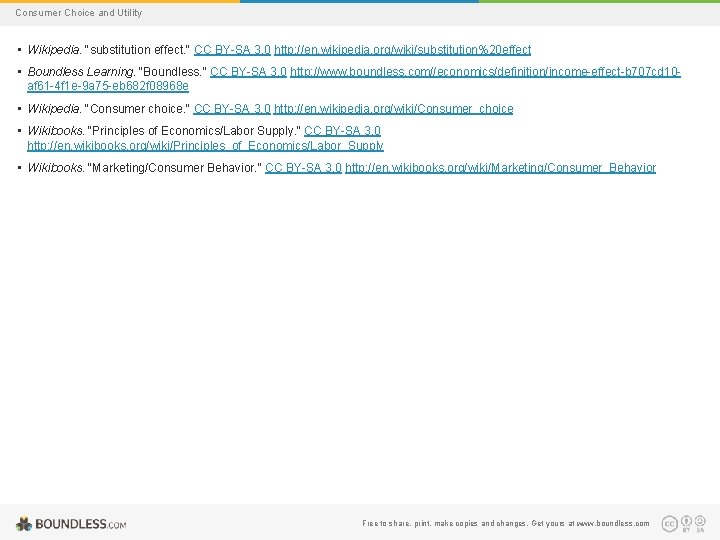Select the "Consumer Choice and Utility" header text

(x=79, y=13)
